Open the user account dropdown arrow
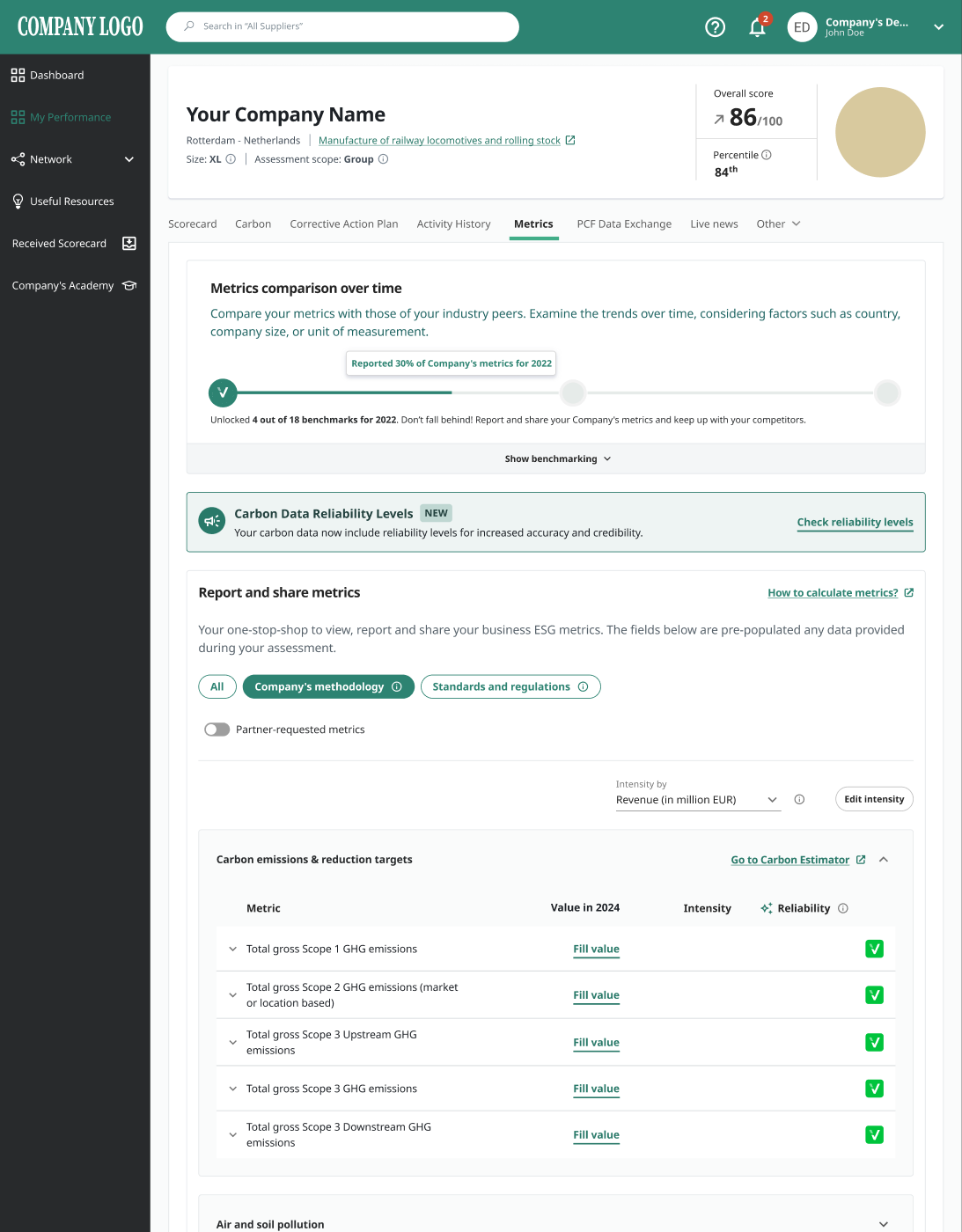This screenshot has width=962, height=1232. point(939,27)
